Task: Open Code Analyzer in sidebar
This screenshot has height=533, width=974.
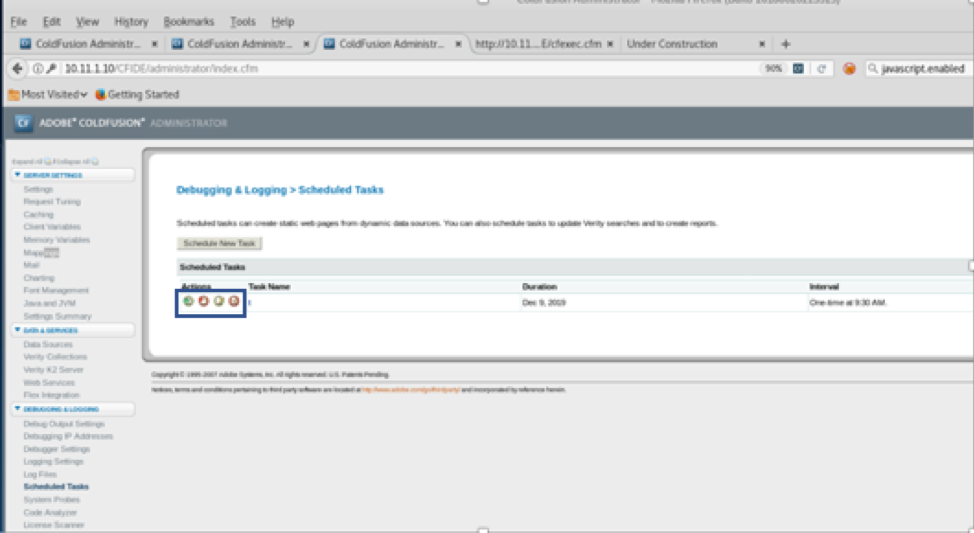Action: coord(50,512)
